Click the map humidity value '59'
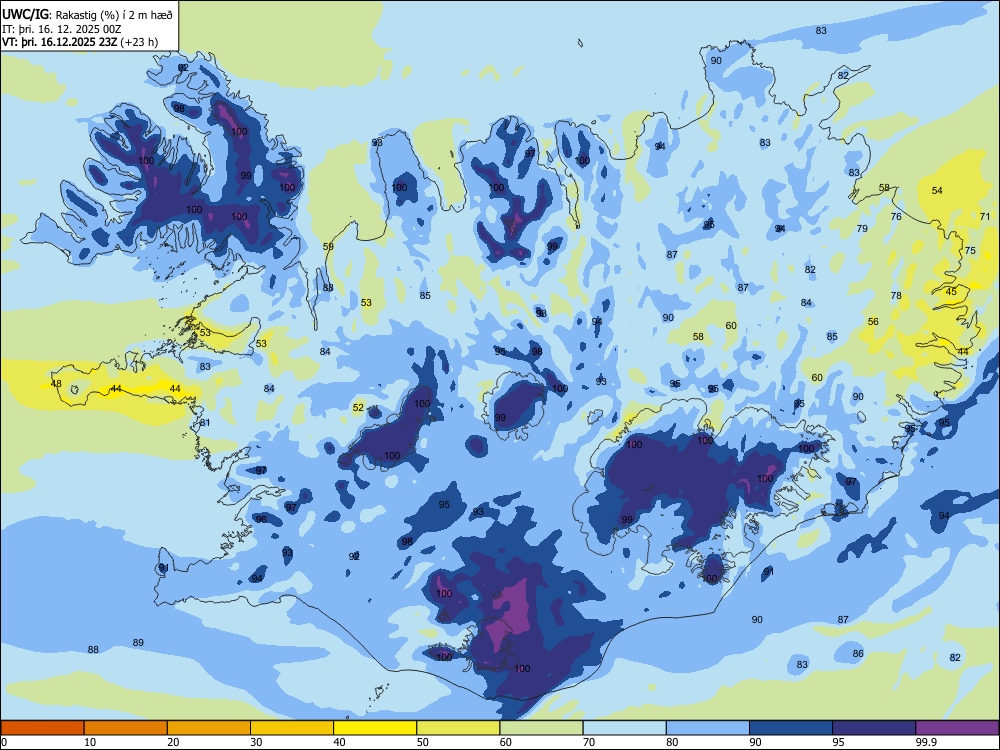Viewport: 1000px width, 750px height. (x=328, y=247)
